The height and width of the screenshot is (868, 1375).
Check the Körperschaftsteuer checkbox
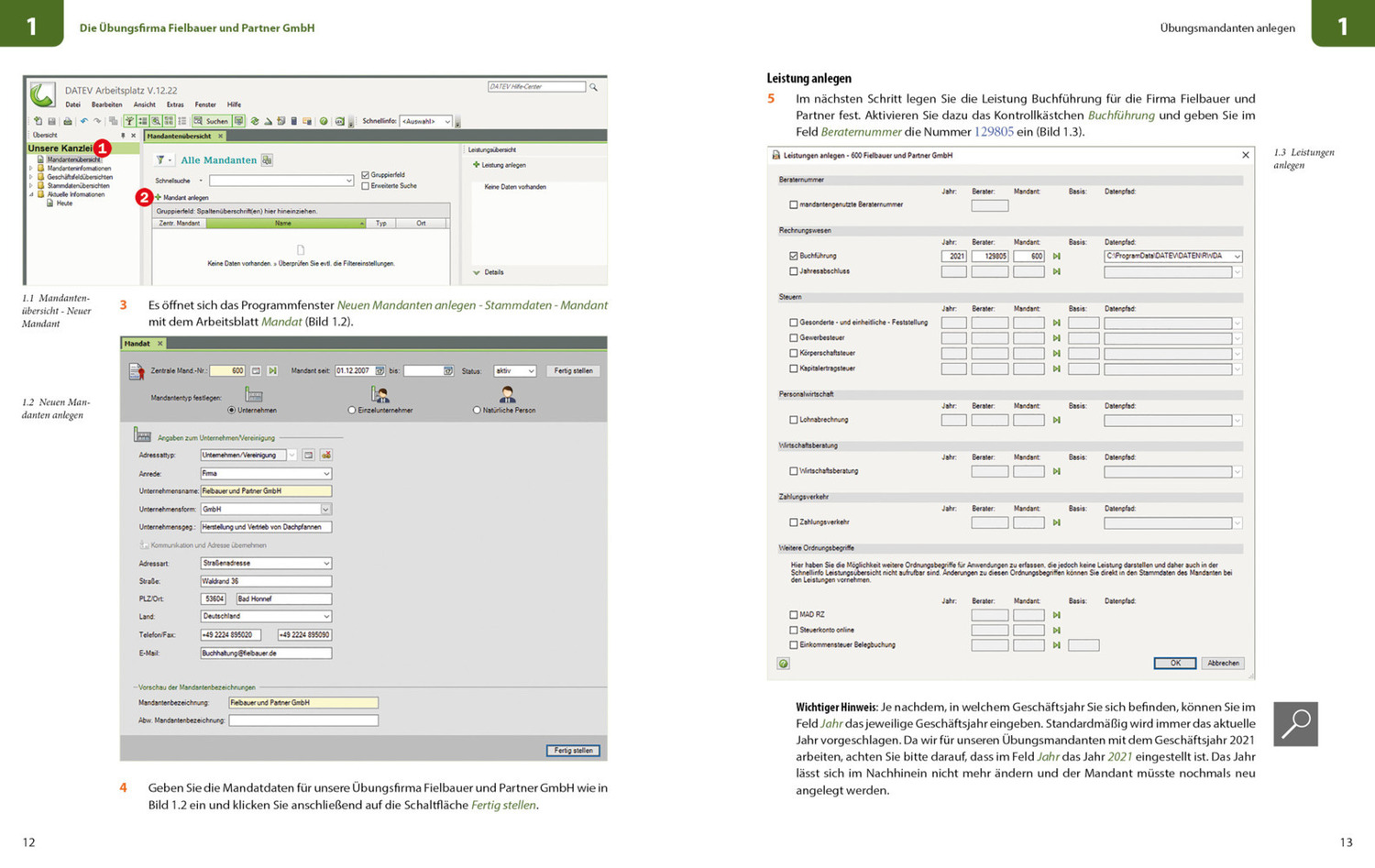pos(794,353)
